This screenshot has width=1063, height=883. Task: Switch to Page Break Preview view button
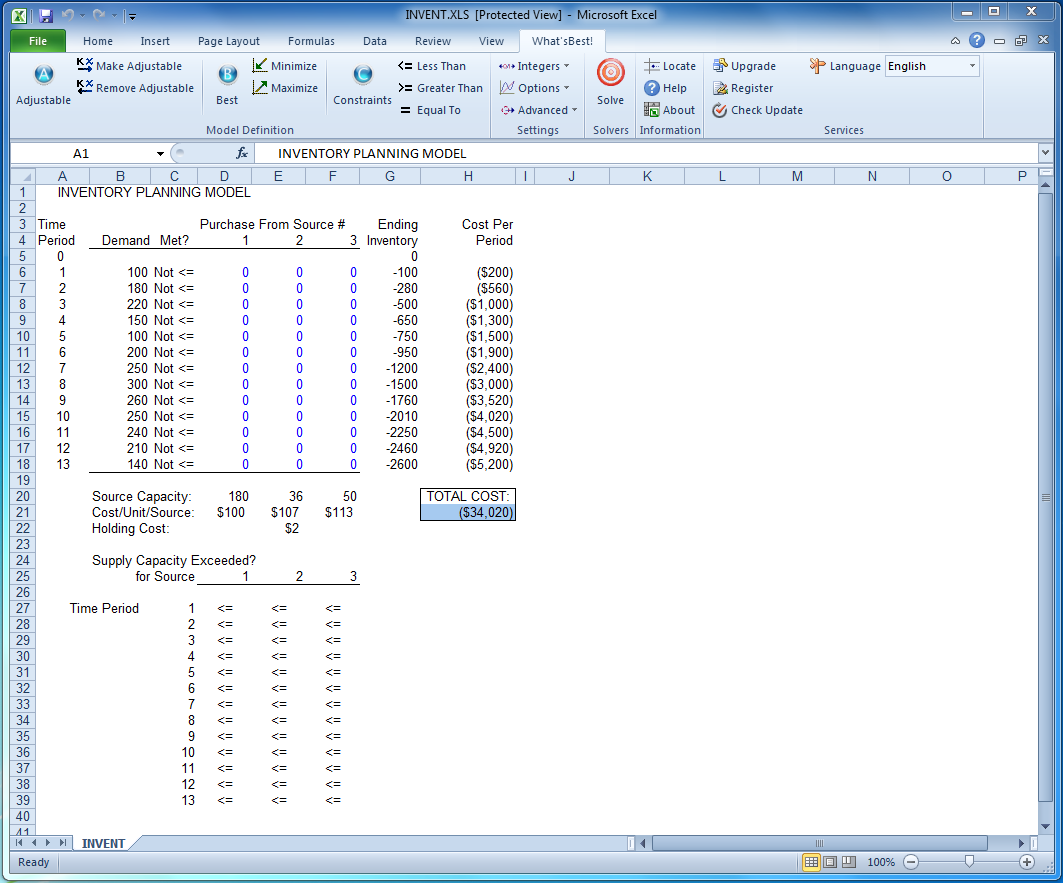pos(849,862)
